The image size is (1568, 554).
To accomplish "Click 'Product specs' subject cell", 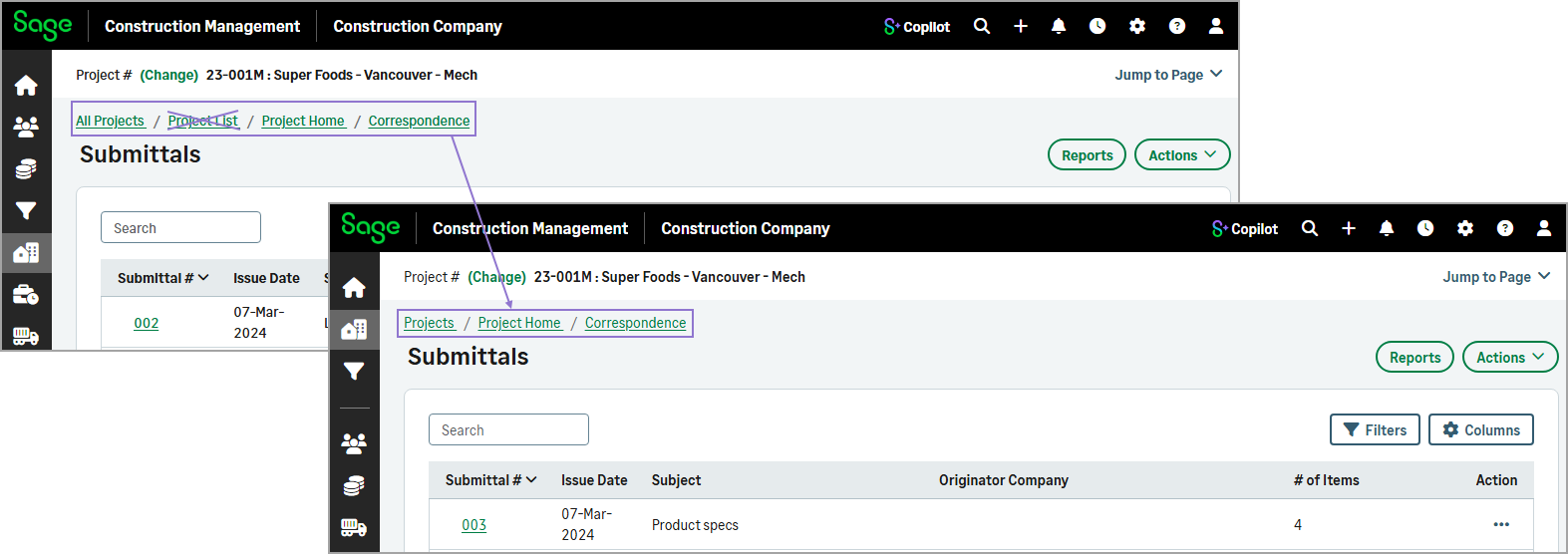I will (x=695, y=525).
